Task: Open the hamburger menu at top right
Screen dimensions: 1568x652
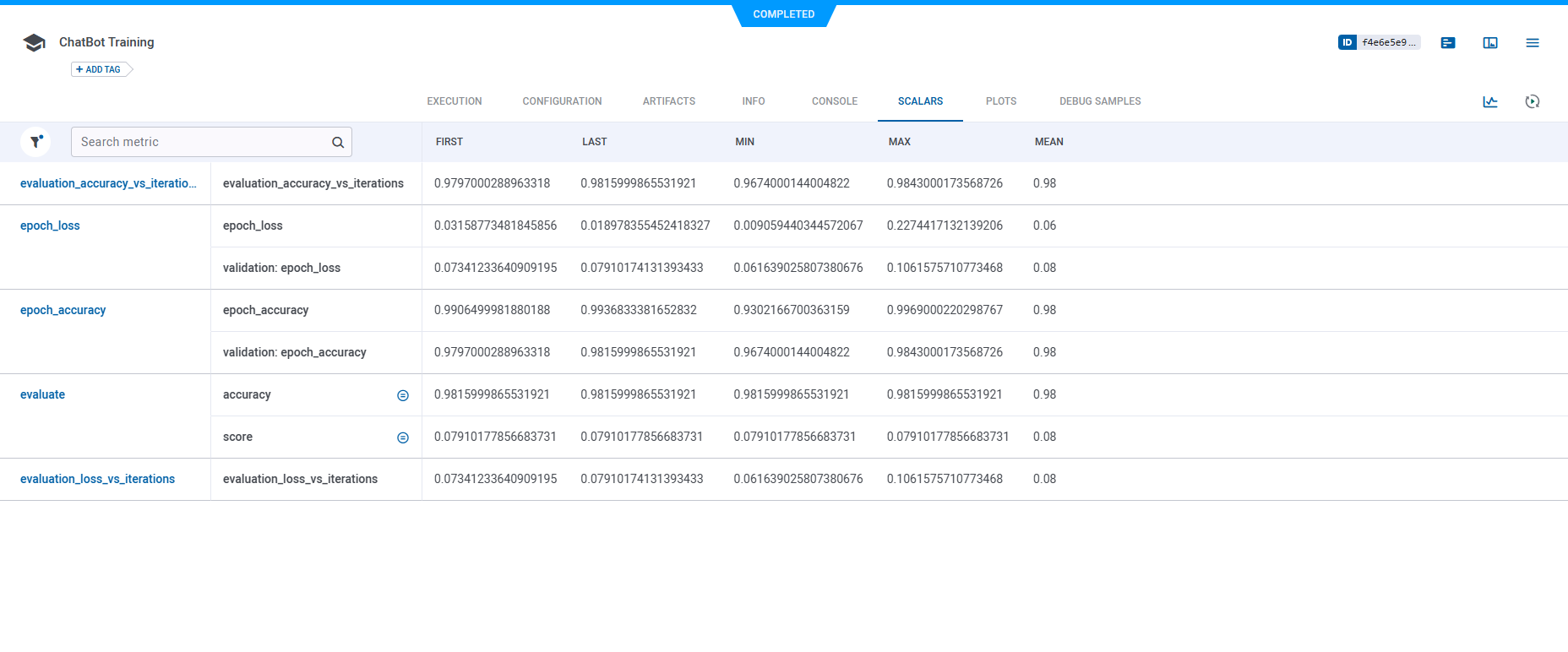Action: [1532, 43]
